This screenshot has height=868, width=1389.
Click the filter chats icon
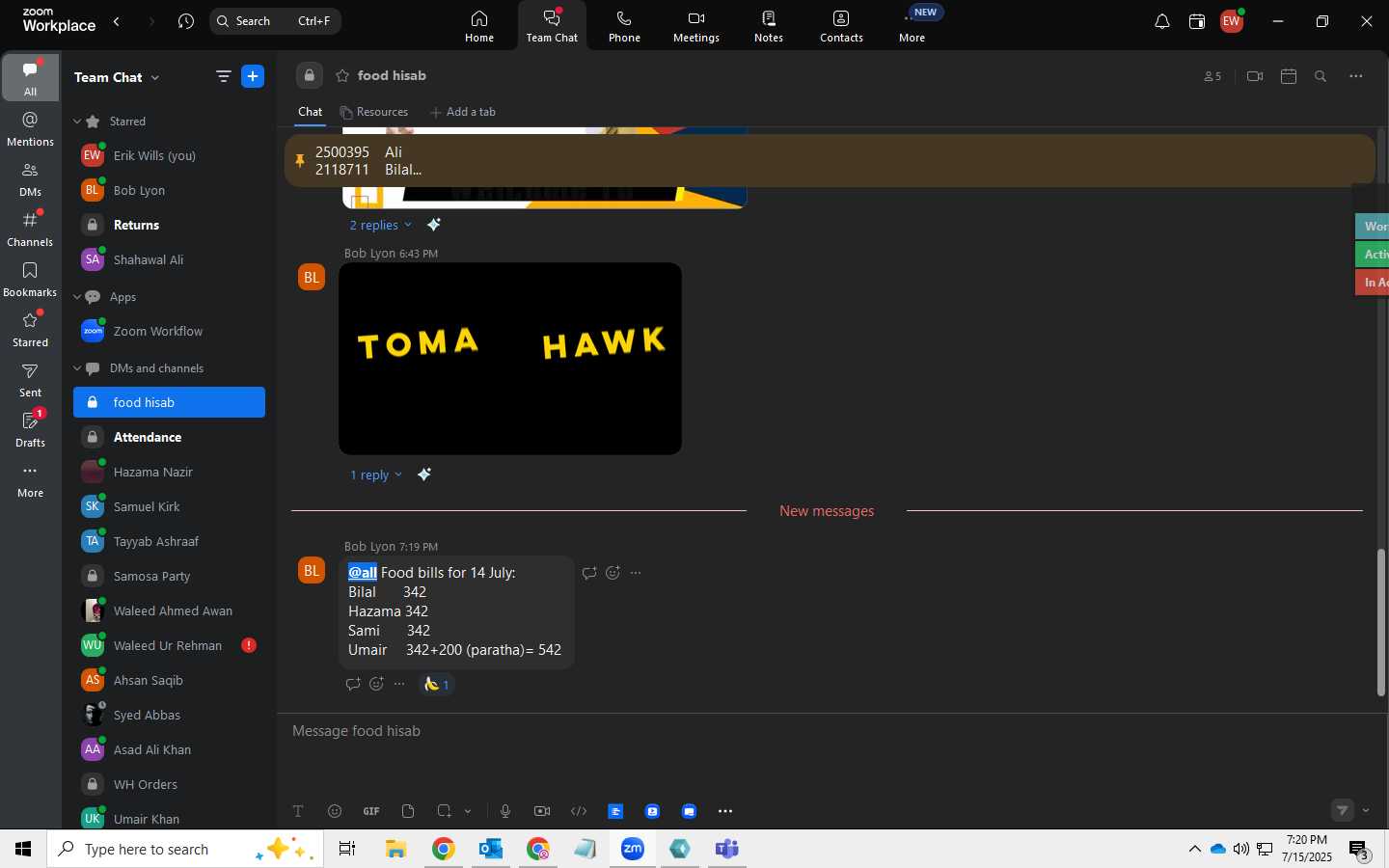pyautogui.click(x=224, y=76)
